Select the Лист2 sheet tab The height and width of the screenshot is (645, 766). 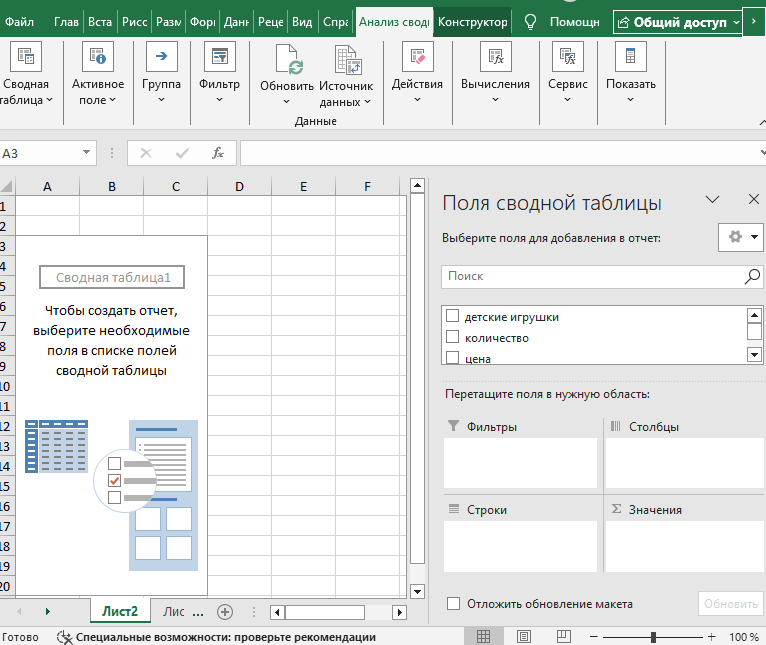tap(120, 611)
